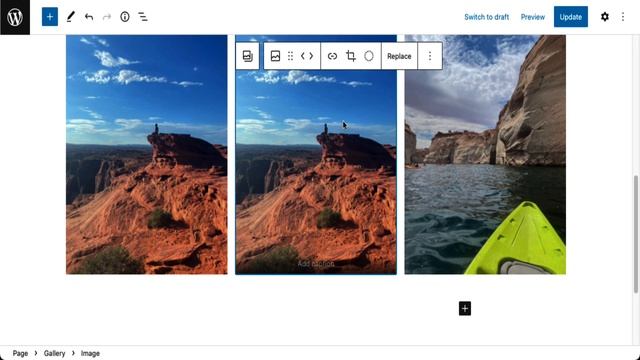This screenshot has width=640, height=360.
Task: Open the List View outline
Action: coord(143,17)
